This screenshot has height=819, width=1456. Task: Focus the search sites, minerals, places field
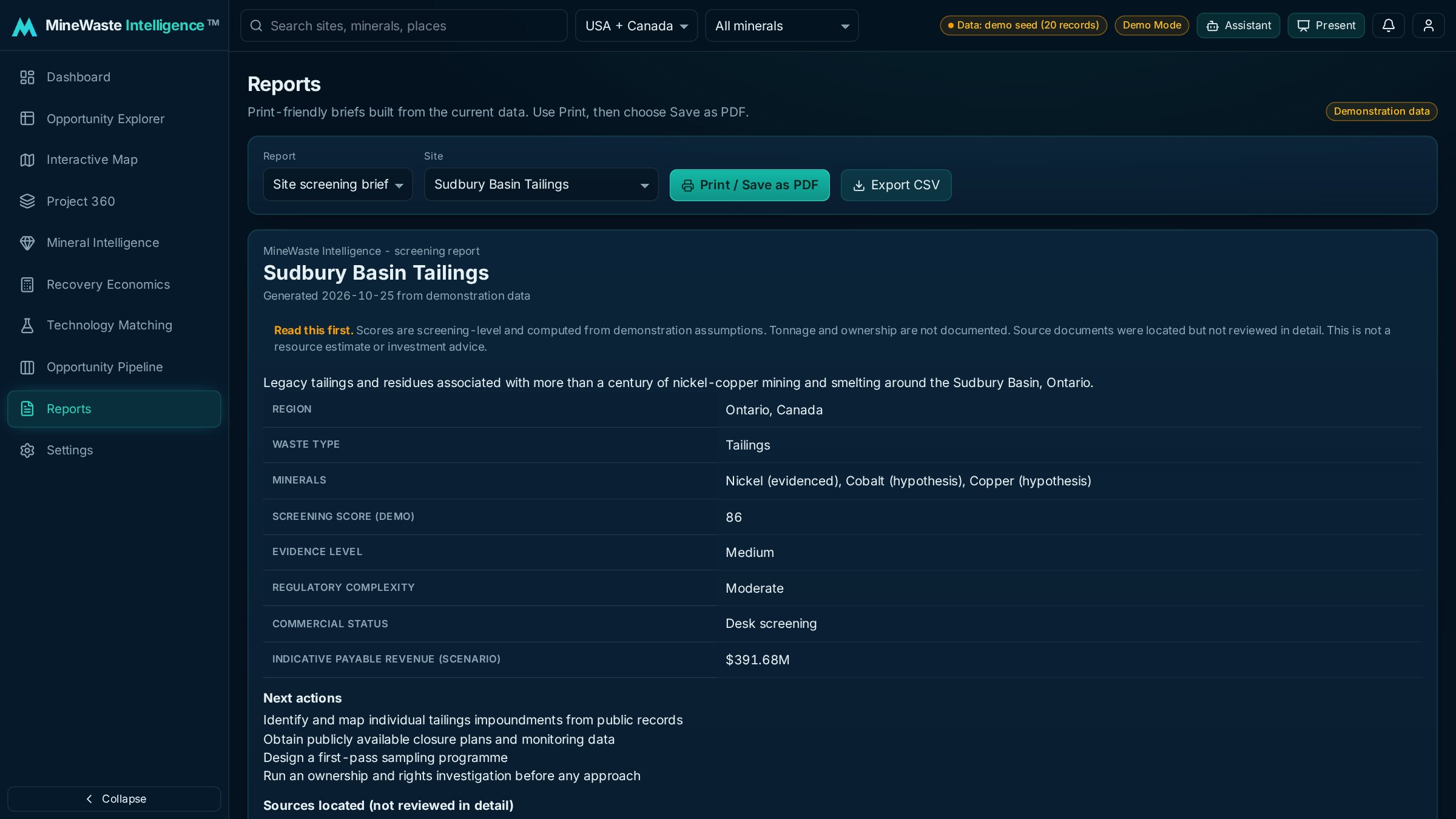click(404, 25)
